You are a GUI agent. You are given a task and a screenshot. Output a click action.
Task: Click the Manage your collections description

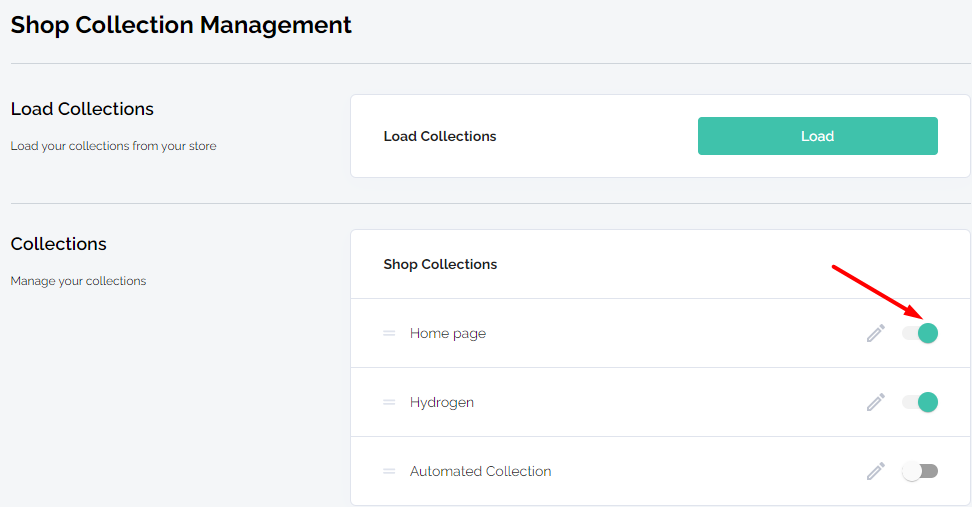click(78, 281)
